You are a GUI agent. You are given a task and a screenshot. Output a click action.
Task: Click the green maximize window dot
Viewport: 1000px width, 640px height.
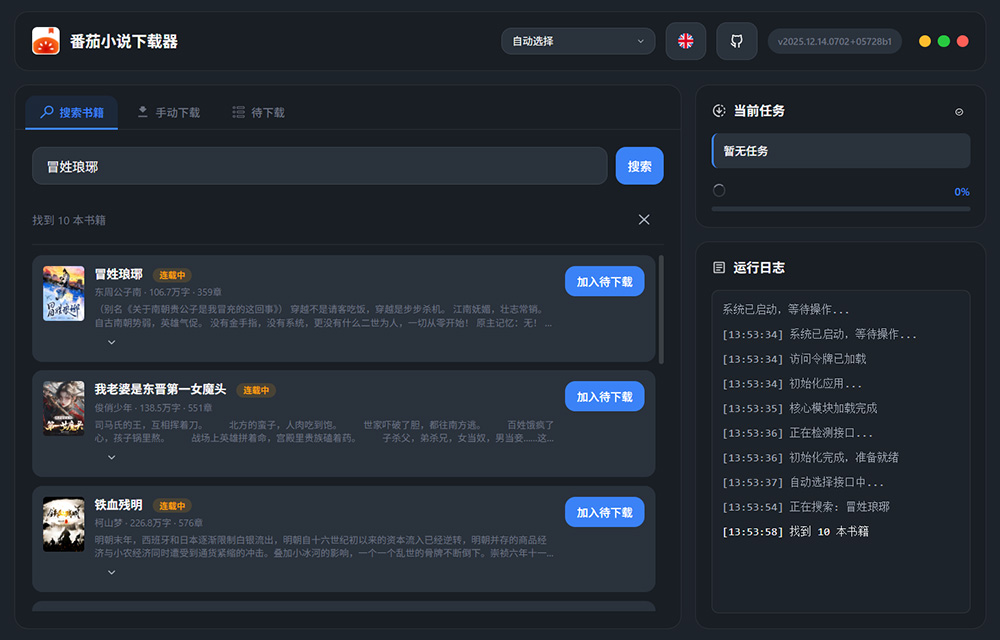pyautogui.click(x=944, y=41)
